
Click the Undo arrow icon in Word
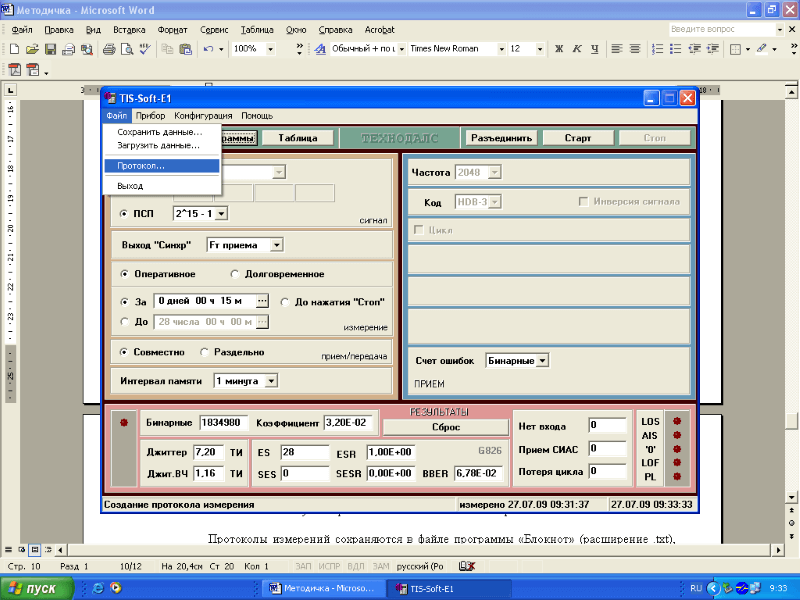click(x=208, y=49)
